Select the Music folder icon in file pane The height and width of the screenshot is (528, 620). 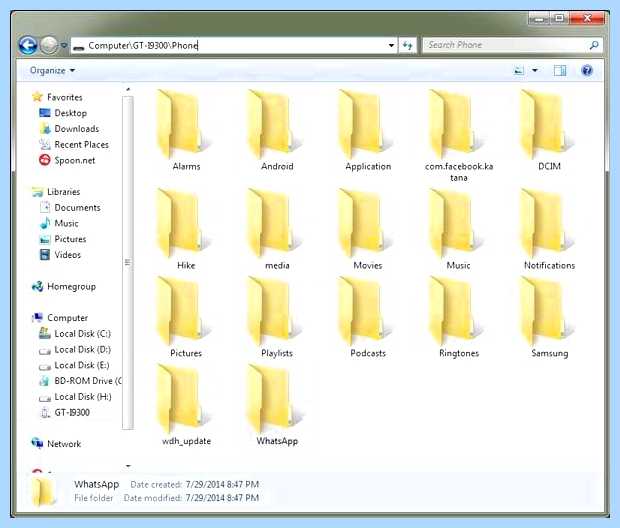click(459, 229)
